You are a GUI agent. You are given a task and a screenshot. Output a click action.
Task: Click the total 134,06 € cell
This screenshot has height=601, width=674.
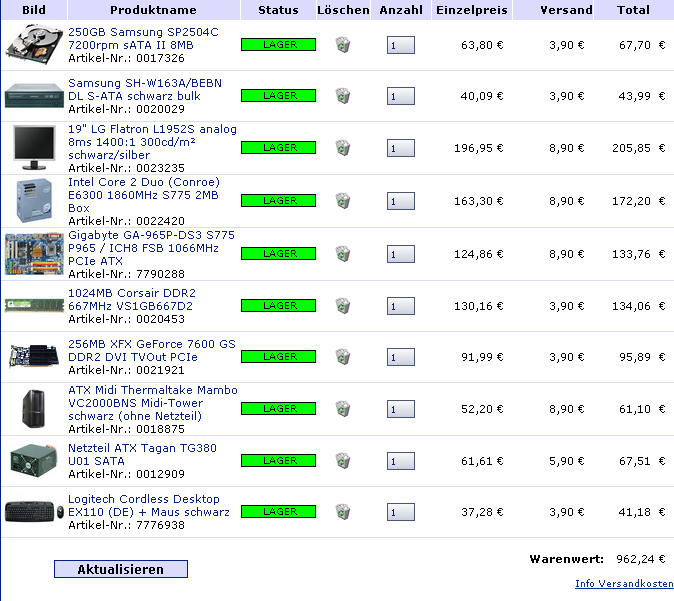click(x=639, y=306)
